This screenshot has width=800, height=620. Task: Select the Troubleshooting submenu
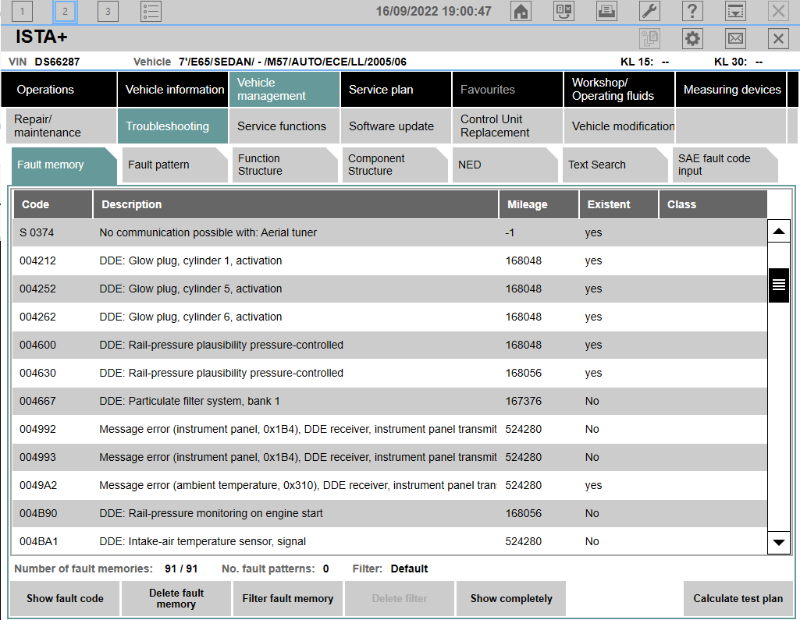pyautogui.click(x=173, y=126)
